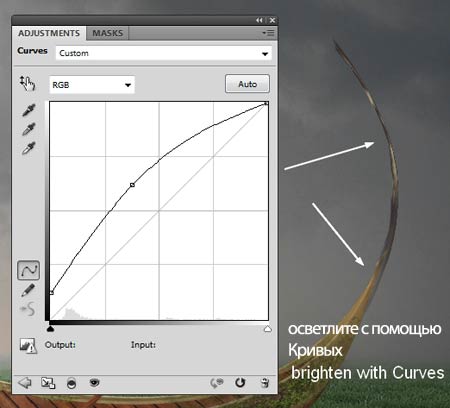
Task: Open the RGB channel dropdown
Action: tap(92, 85)
